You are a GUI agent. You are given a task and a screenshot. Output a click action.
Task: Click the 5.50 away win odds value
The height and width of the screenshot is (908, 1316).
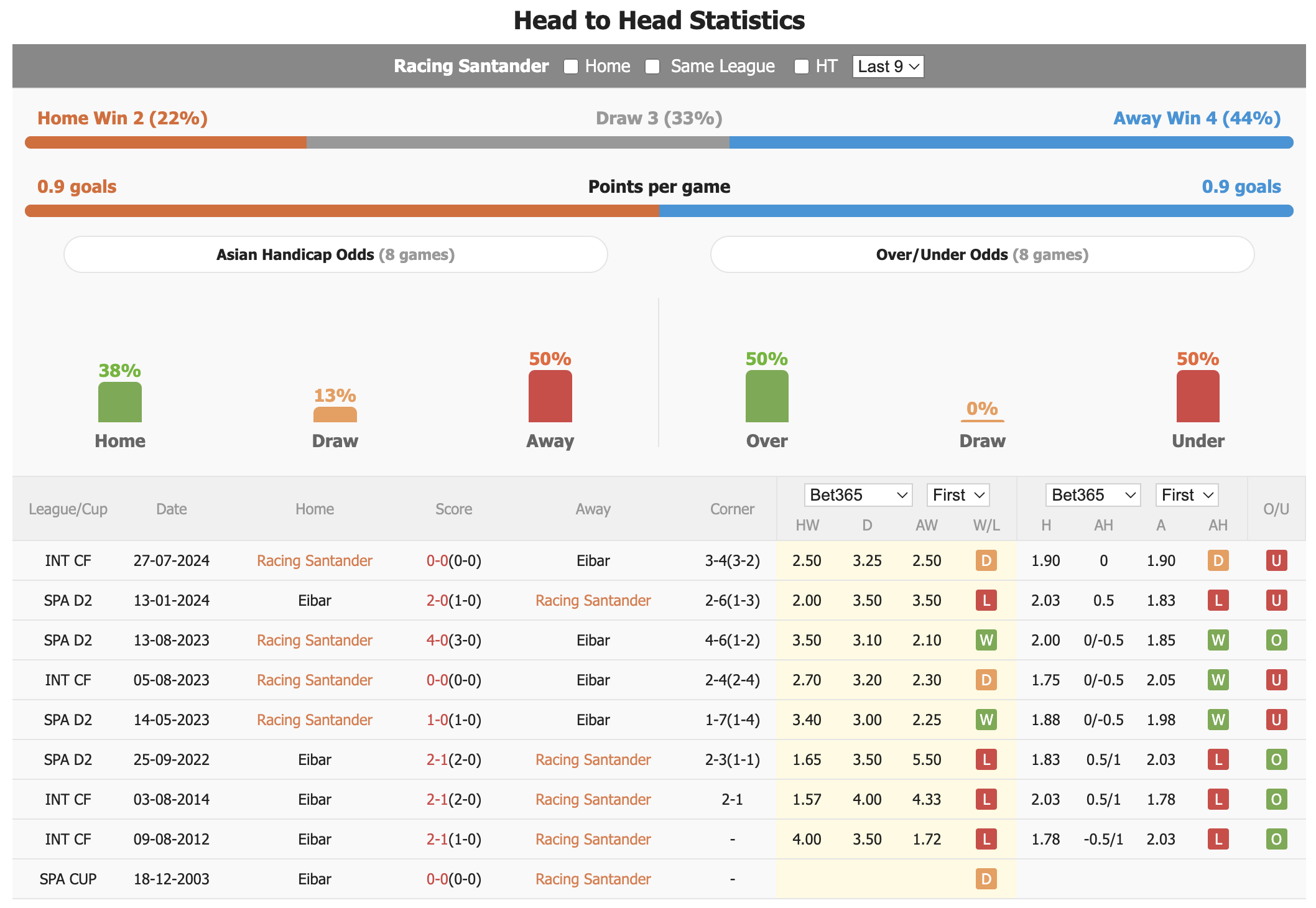(927, 759)
